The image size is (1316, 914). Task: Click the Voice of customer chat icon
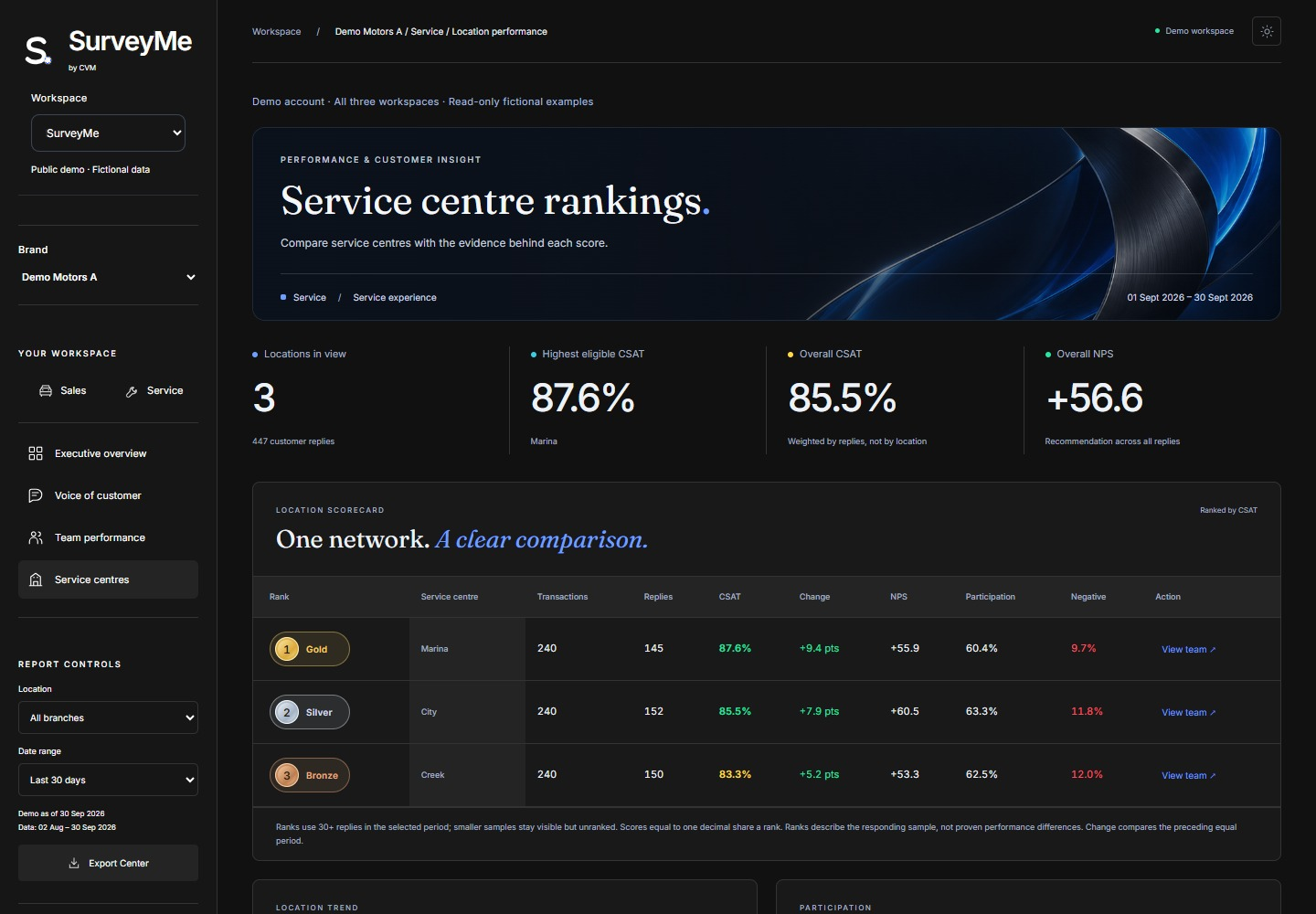[36, 495]
